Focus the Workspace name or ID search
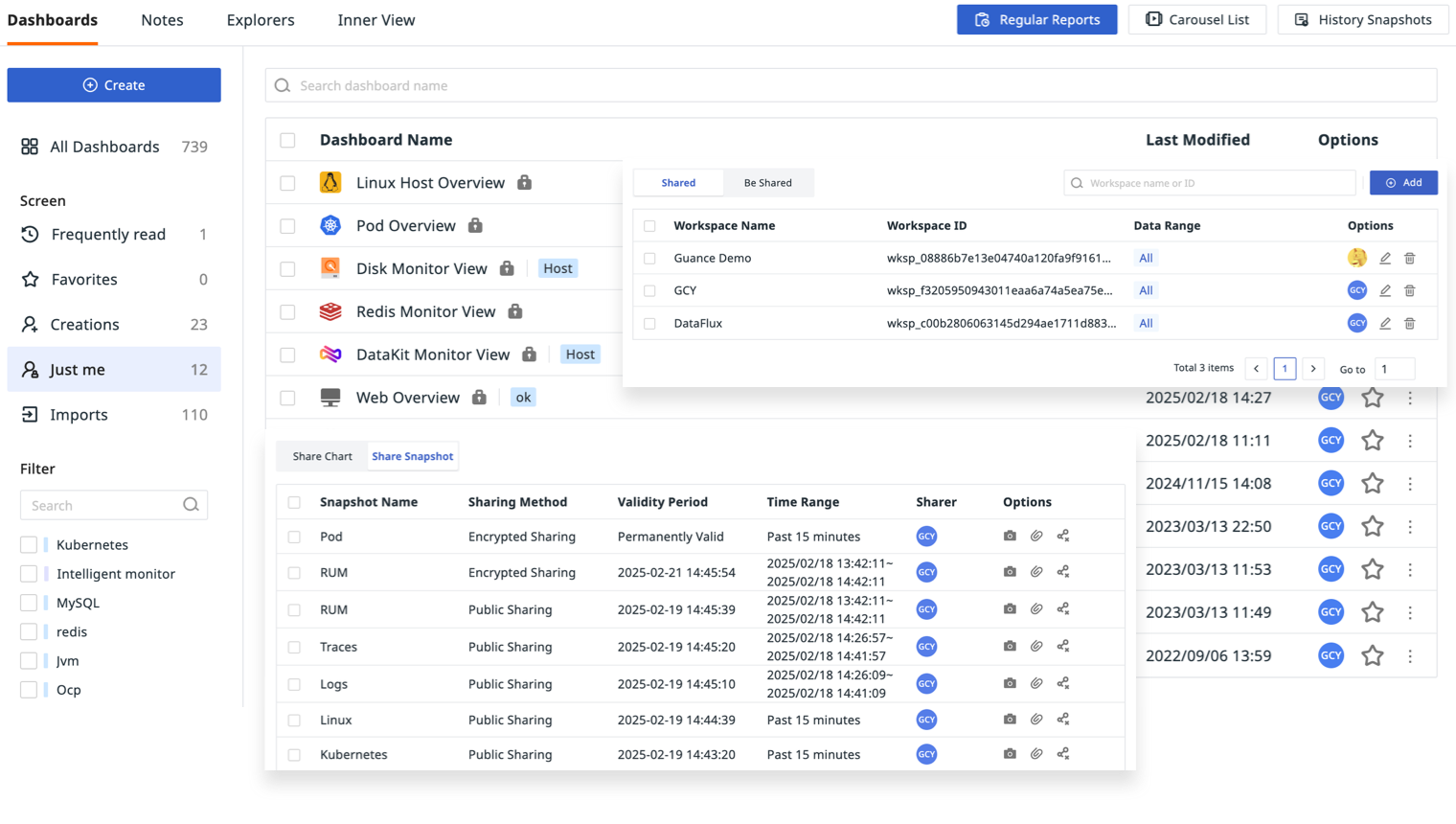 pyautogui.click(x=1210, y=183)
